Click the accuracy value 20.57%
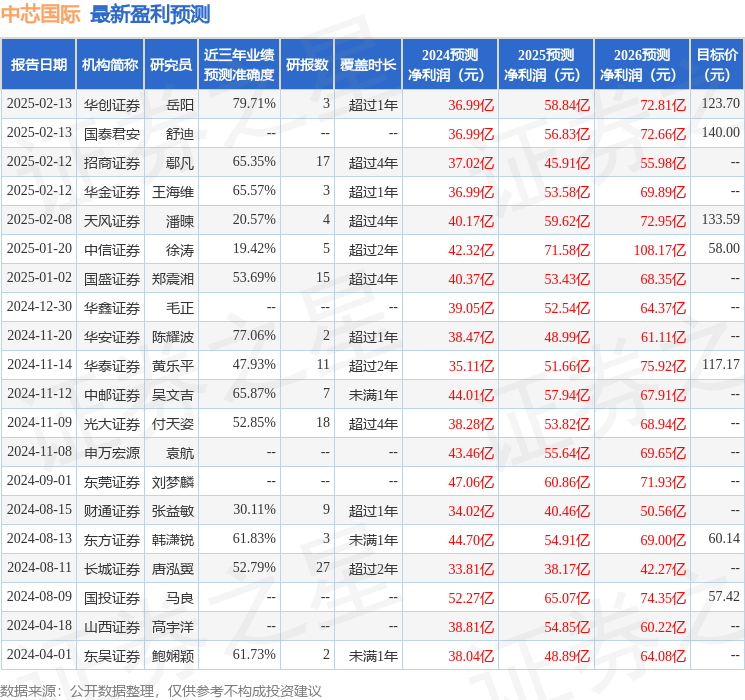This screenshot has height=700, width=745. 254,219
